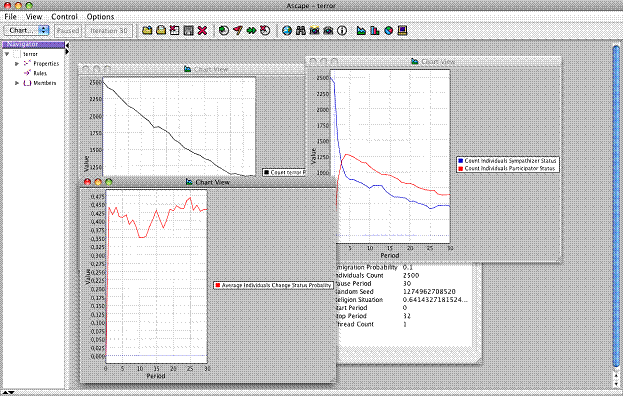Click the pie chart icon in toolbar
This screenshot has width=624, height=397.
tap(389, 30)
